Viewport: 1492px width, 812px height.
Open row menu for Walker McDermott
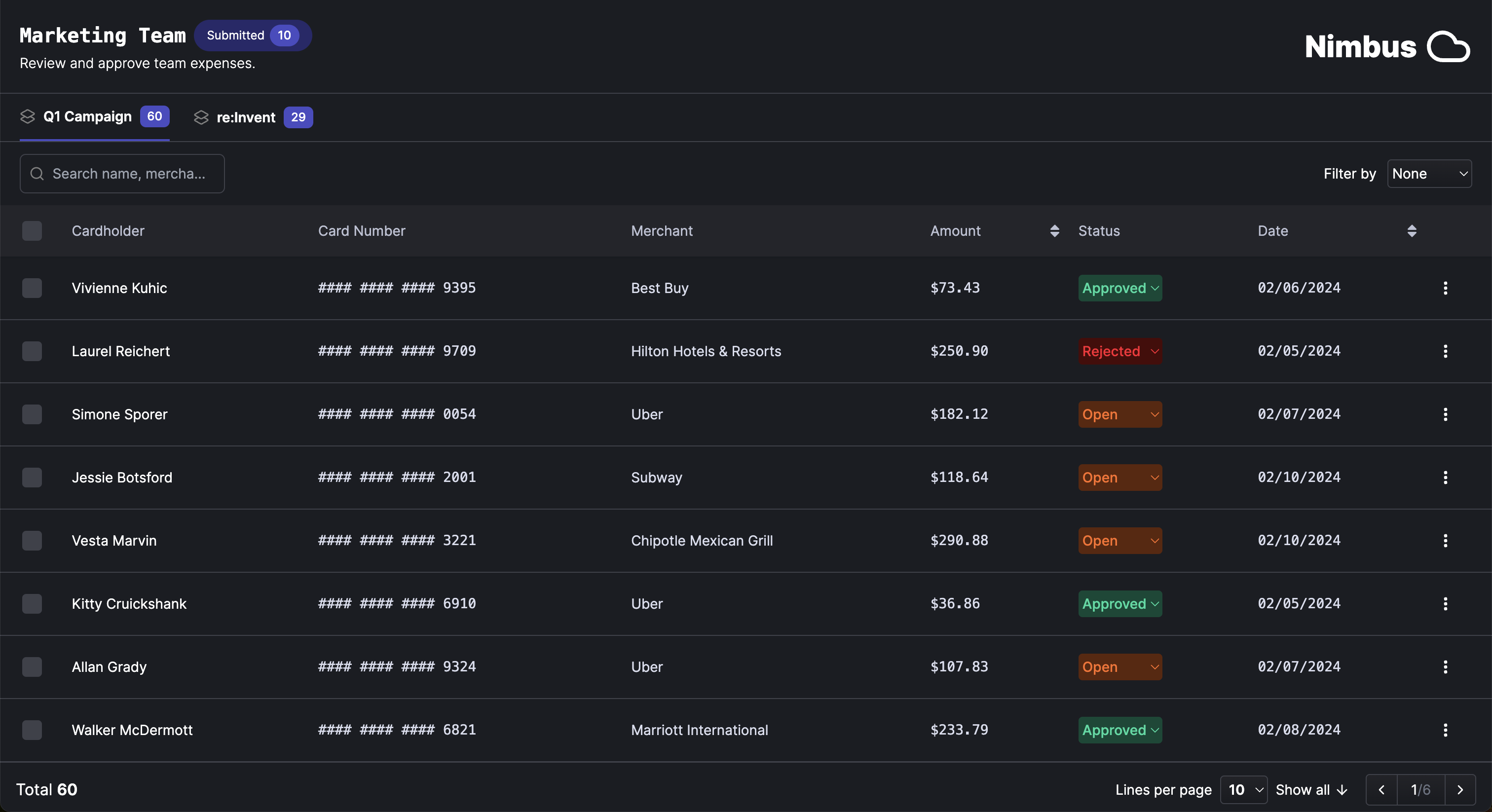point(1445,730)
